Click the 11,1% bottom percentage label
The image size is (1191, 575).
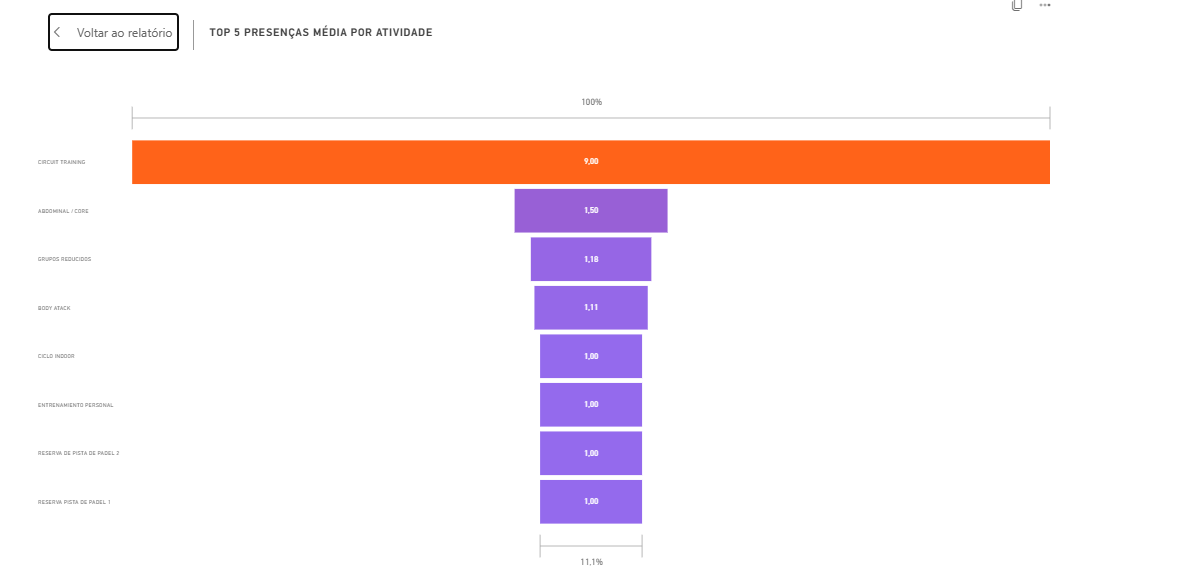(x=592, y=562)
